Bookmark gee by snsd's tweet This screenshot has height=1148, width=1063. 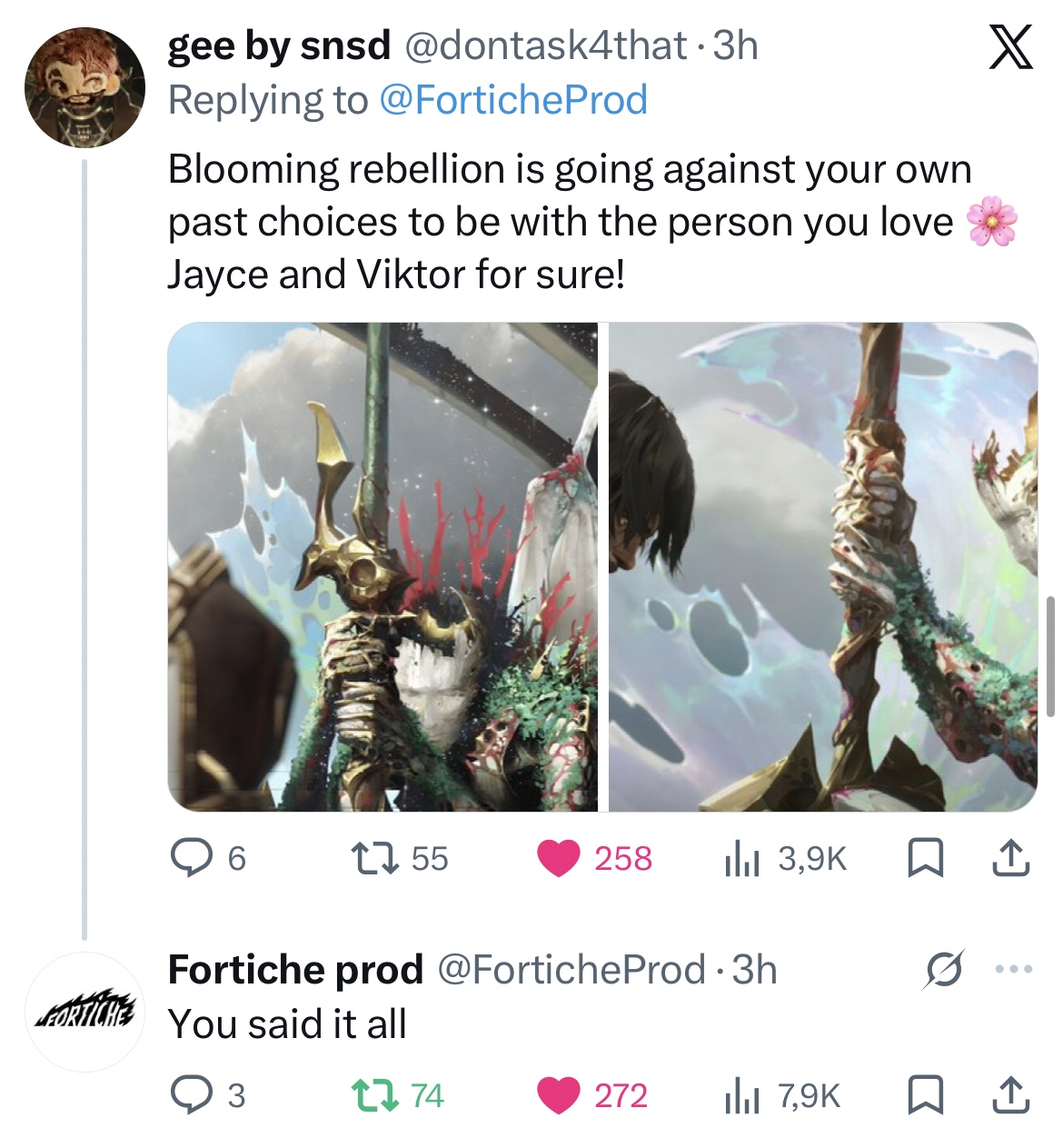click(x=926, y=858)
